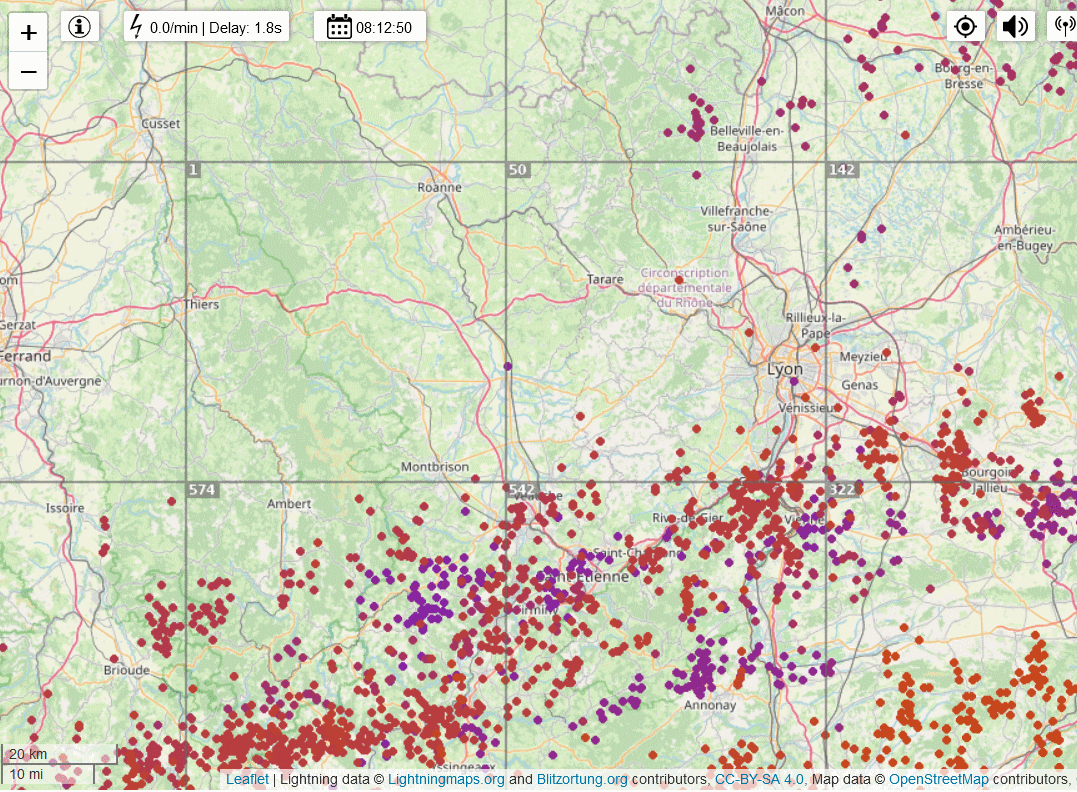Toggle the sound speaker icon
The width and height of the screenshot is (1077, 792).
point(1014,27)
